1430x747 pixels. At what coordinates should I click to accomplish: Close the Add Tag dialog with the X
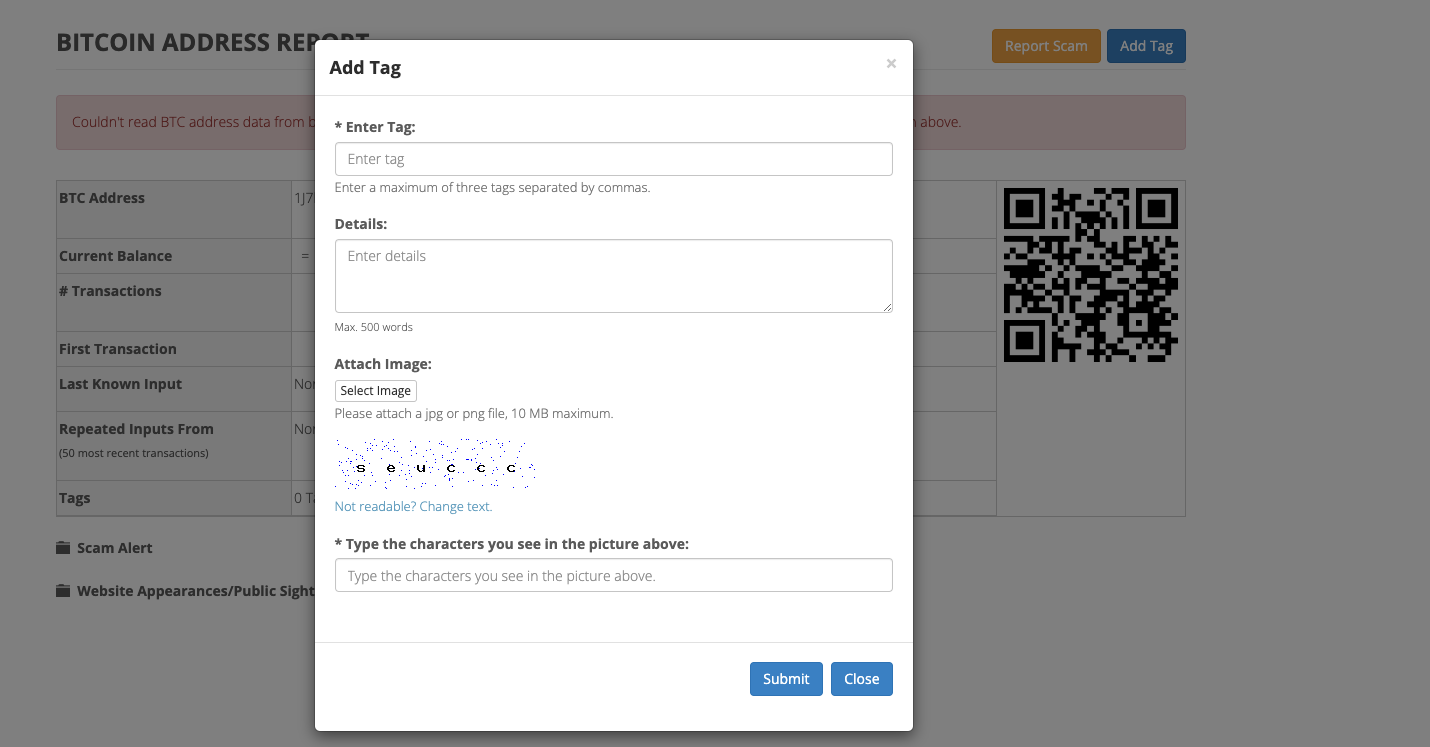891,64
